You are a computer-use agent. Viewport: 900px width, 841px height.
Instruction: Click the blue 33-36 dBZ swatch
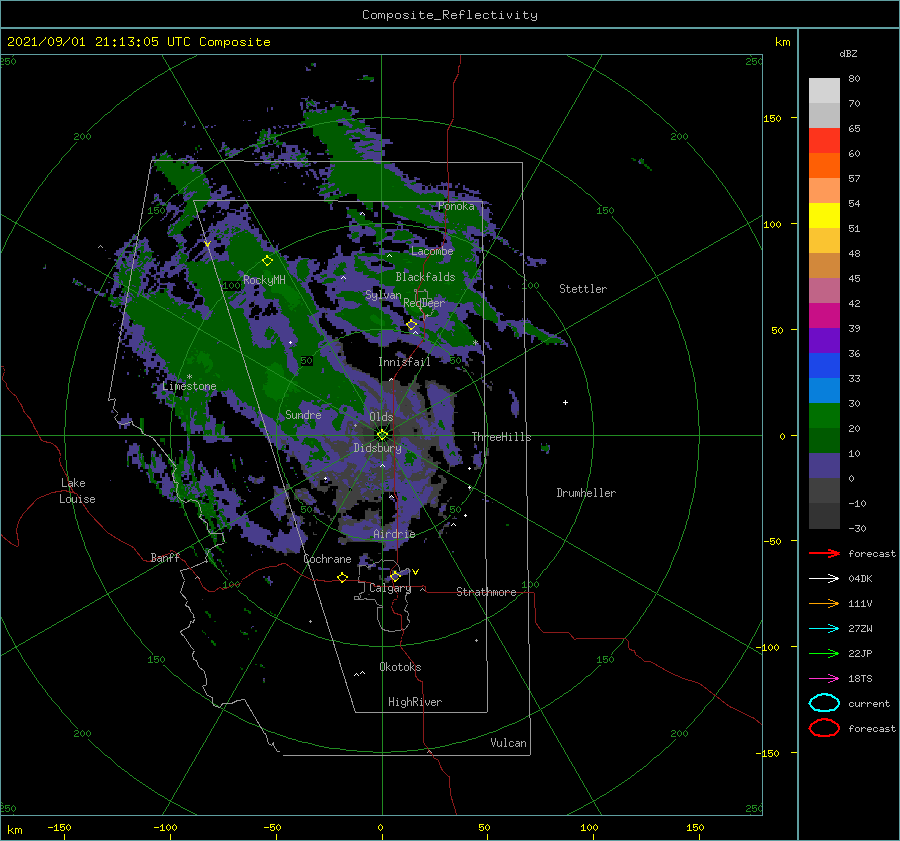click(824, 366)
